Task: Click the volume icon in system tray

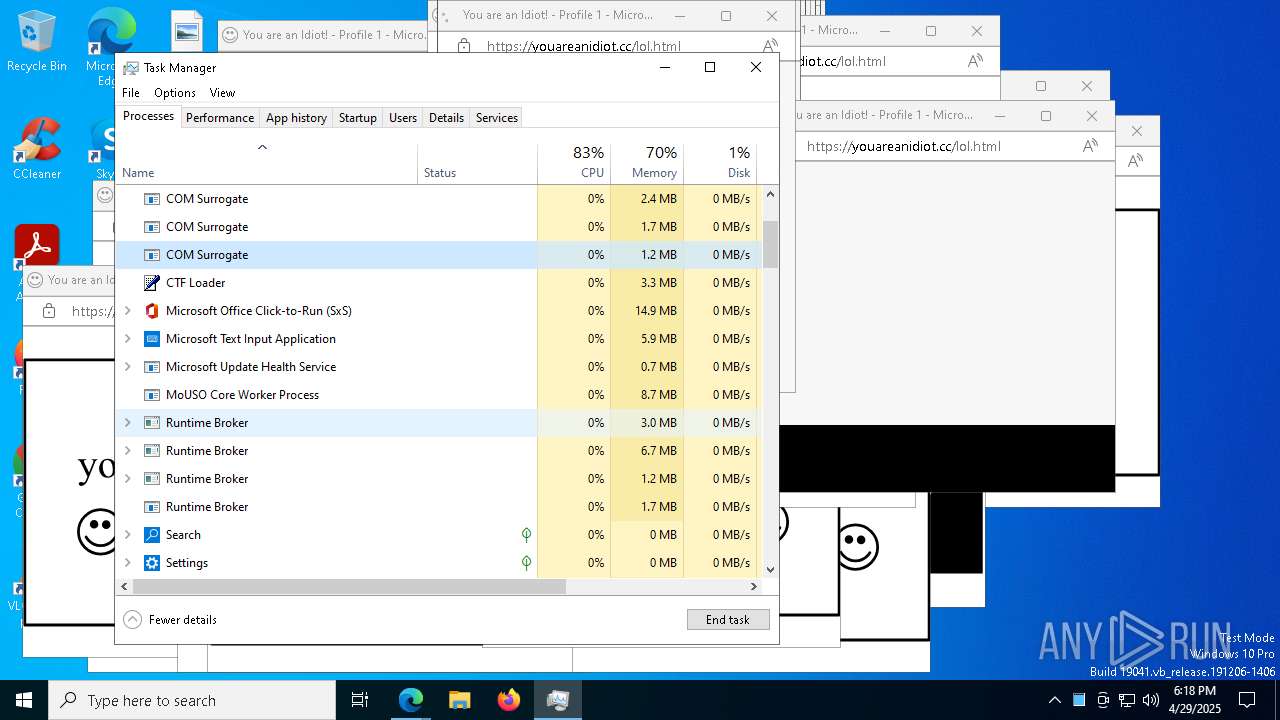Action: coord(1151,700)
